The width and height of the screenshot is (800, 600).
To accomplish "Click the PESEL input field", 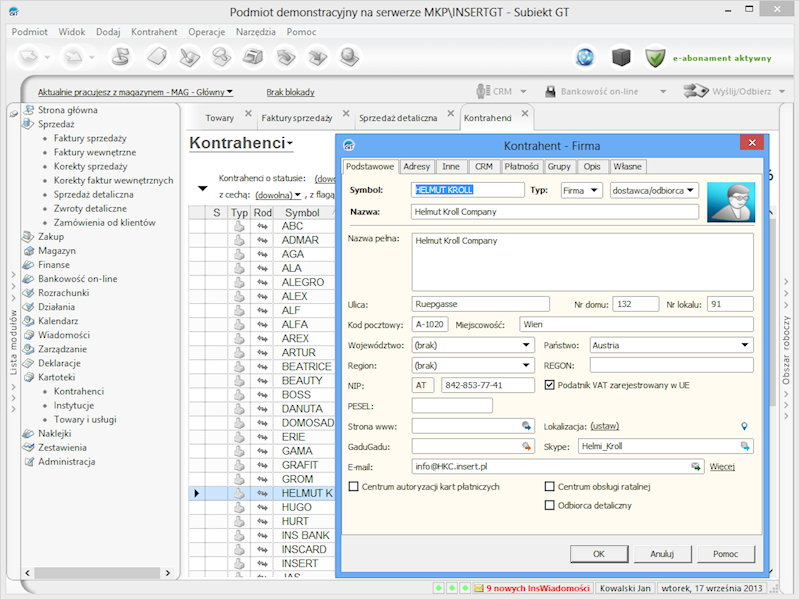I will 452,406.
